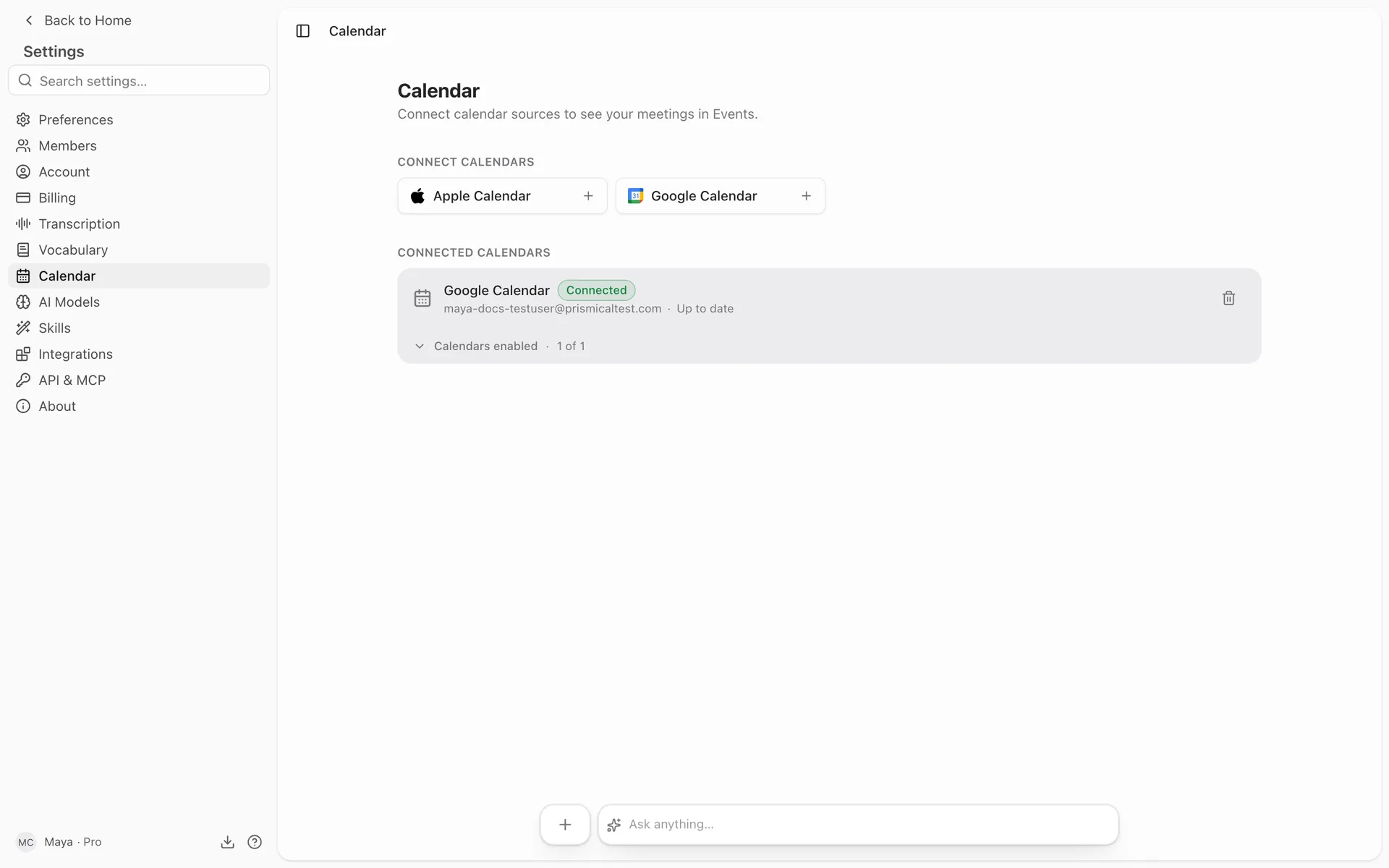
Task: Select the Calendar settings item
Action: pos(139,276)
